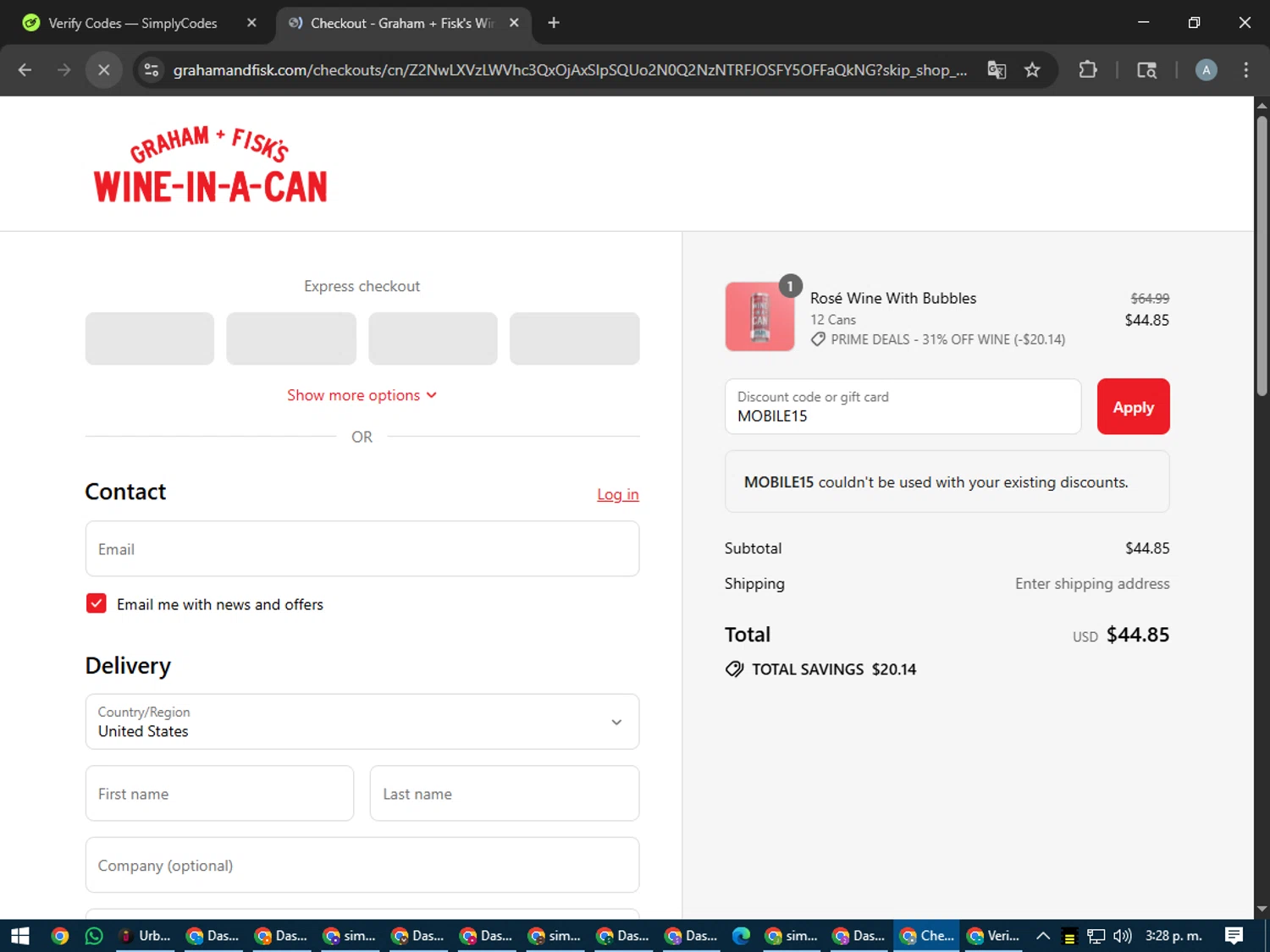Focus the First name field
Viewport: 1270px width, 952px height.
pos(219,794)
